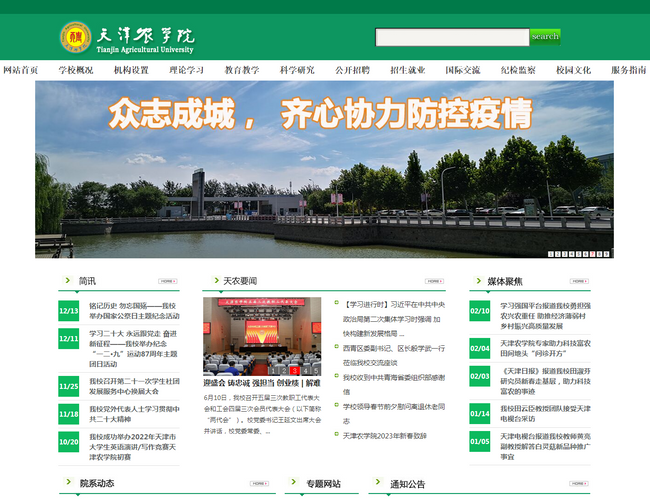The width and height of the screenshot is (650, 500).
Task: Open headline about 西青区委副书记 visit
Action: [394, 356]
